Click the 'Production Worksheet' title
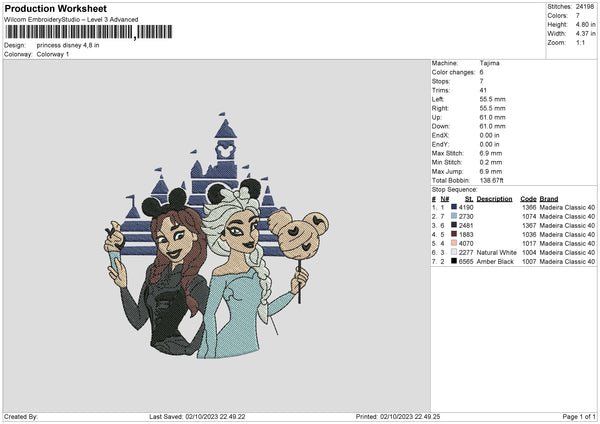Viewport: 600px width, 424px height. point(56,8)
